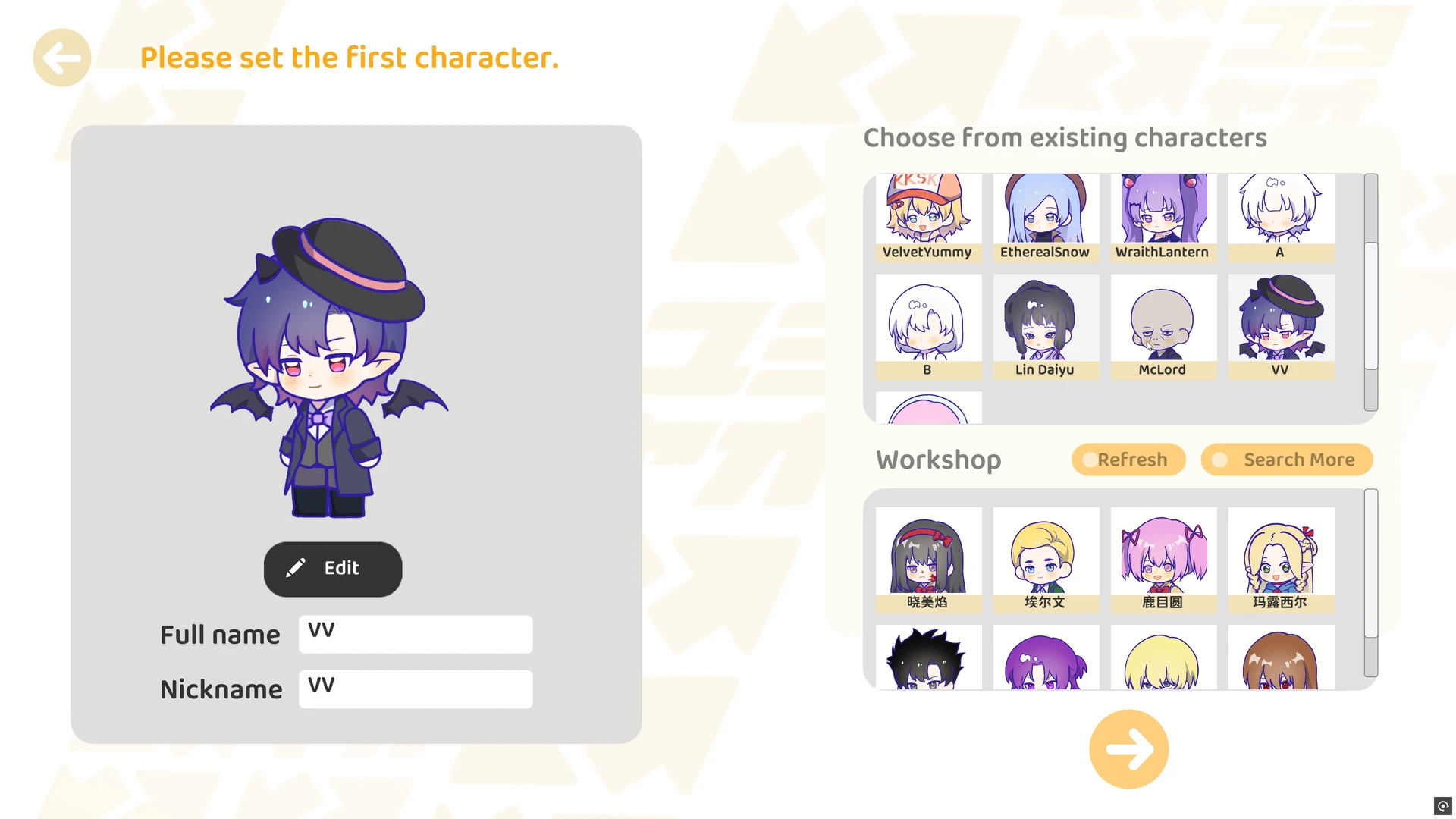The height and width of the screenshot is (819, 1456).
Task: Select pink-haired workshop character 鹿目圆
Action: (1163, 560)
